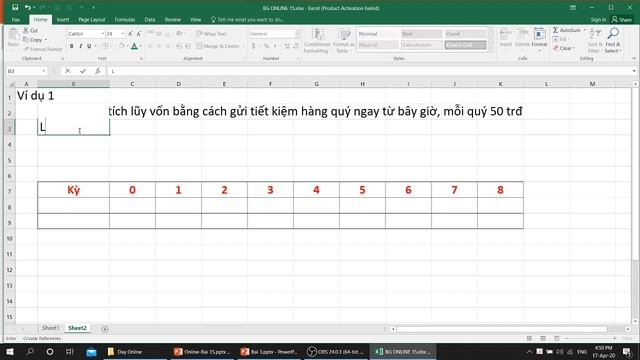640x360 pixels.
Task: Select column C header
Action: click(132, 84)
